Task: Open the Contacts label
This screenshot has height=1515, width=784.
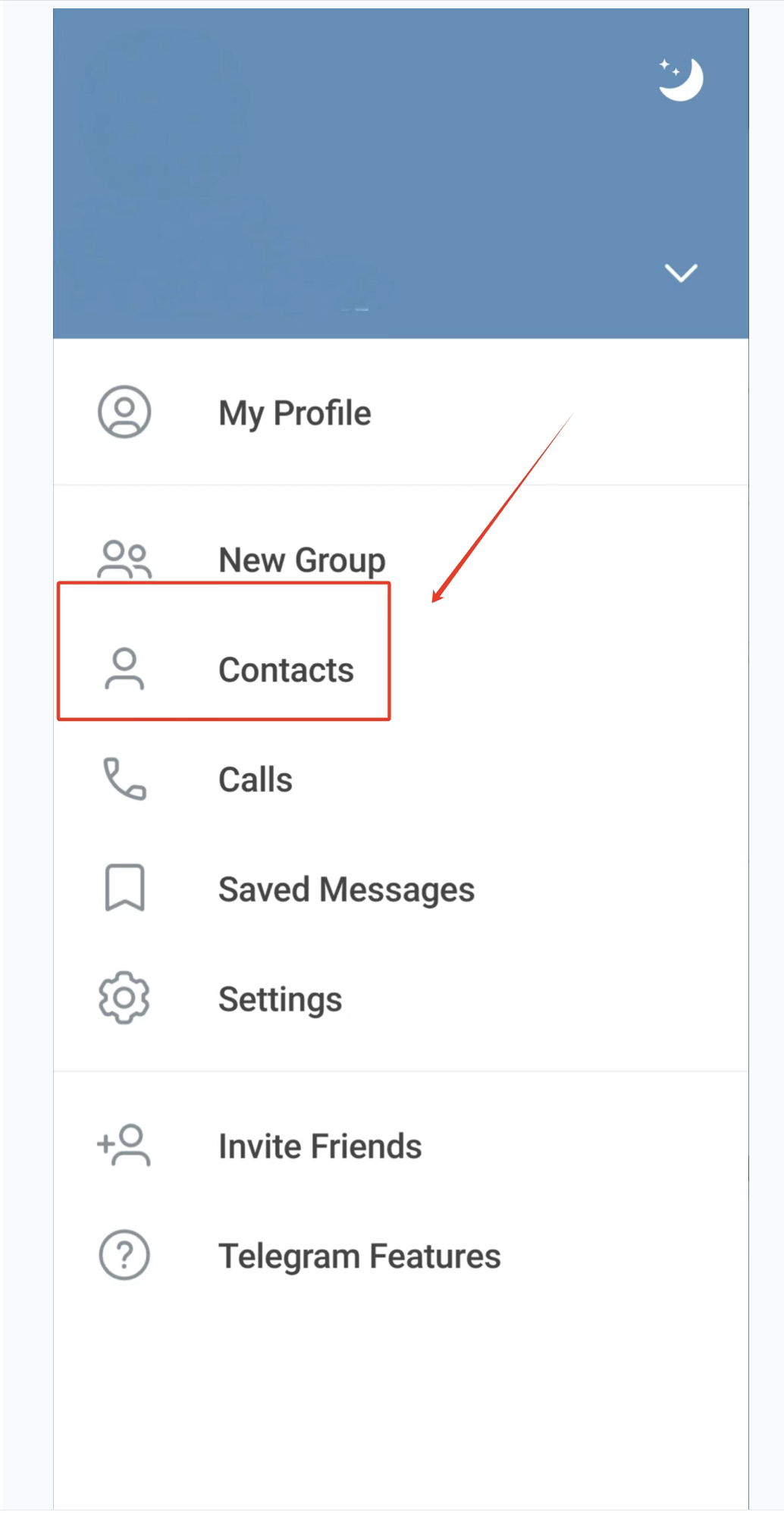Action: 286,670
